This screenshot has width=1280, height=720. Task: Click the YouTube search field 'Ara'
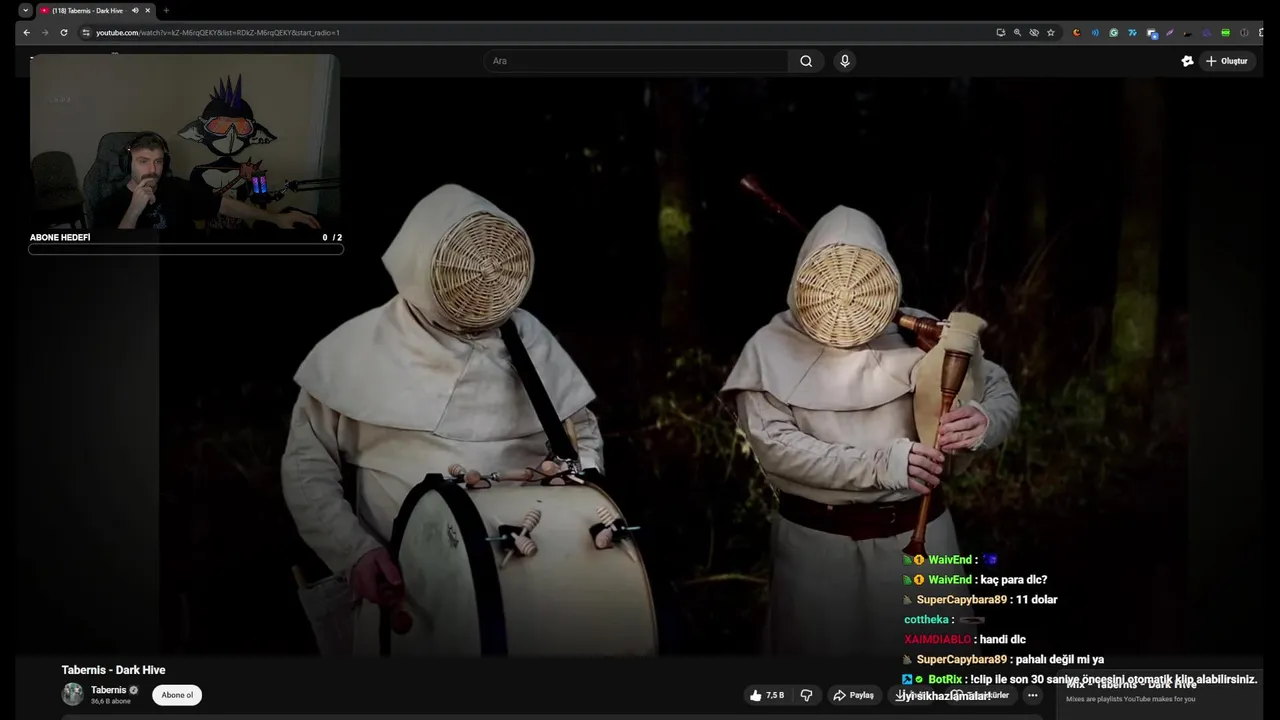637,61
